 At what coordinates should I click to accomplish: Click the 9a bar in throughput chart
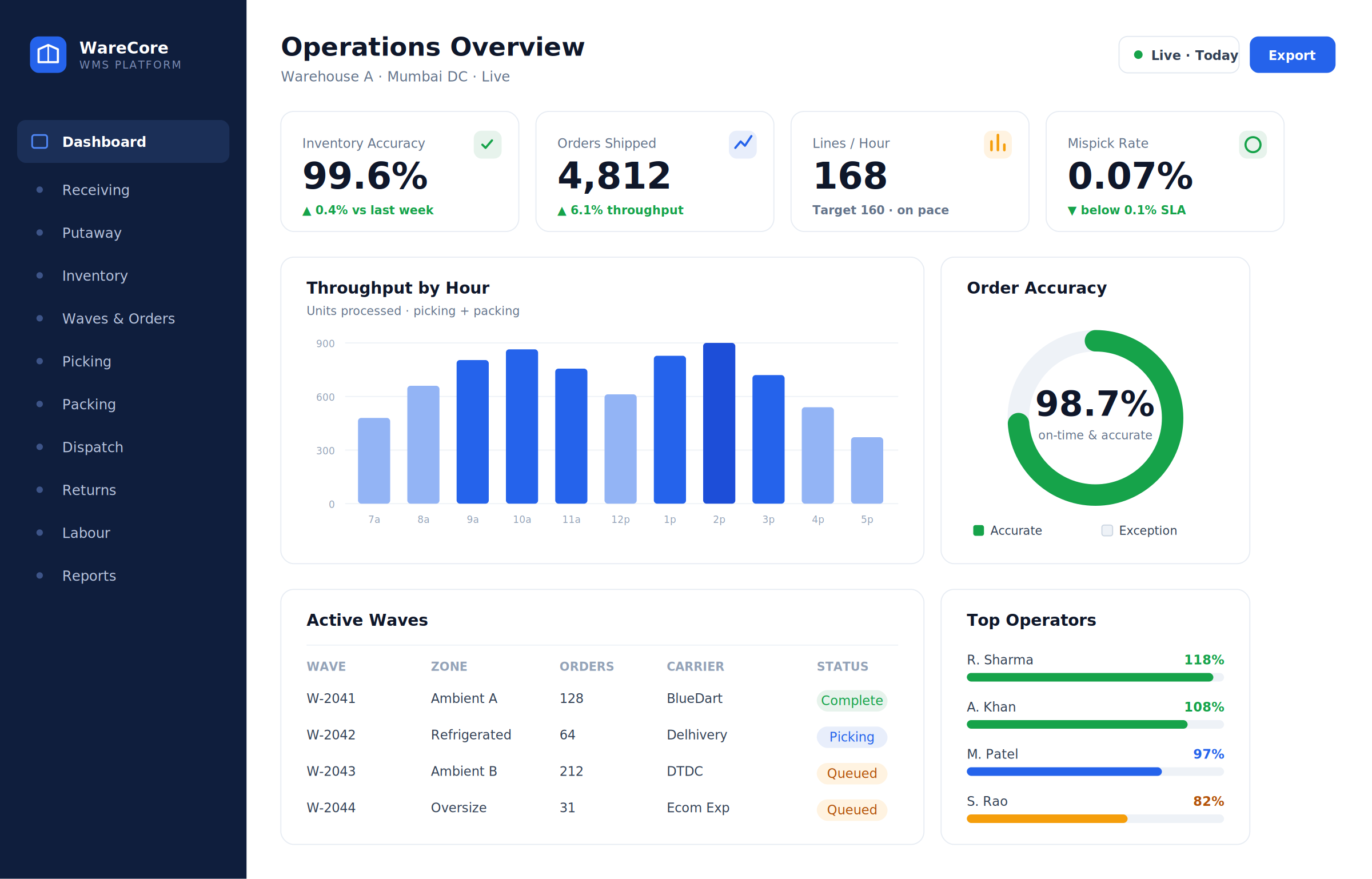(x=473, y=432)
